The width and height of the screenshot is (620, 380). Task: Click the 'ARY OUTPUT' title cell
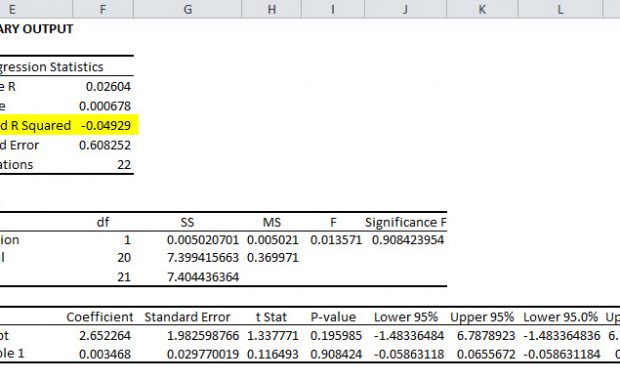(36, 29)
